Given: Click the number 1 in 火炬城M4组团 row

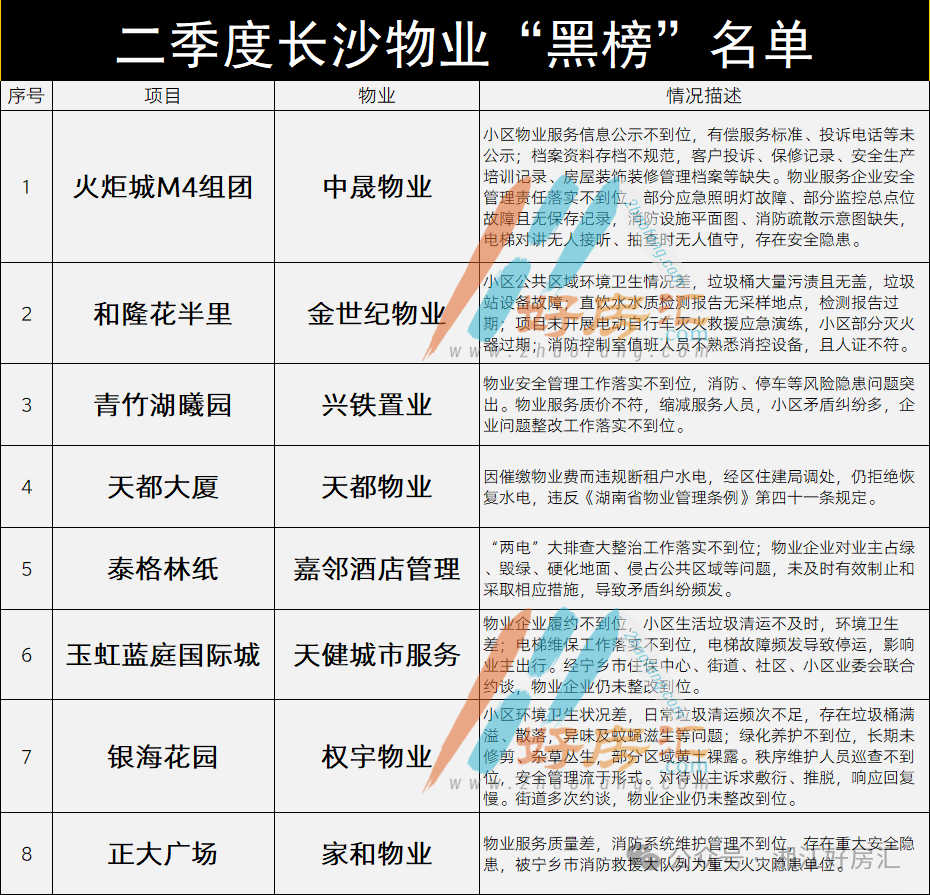Looking at the screenshot, I should 26,187.
